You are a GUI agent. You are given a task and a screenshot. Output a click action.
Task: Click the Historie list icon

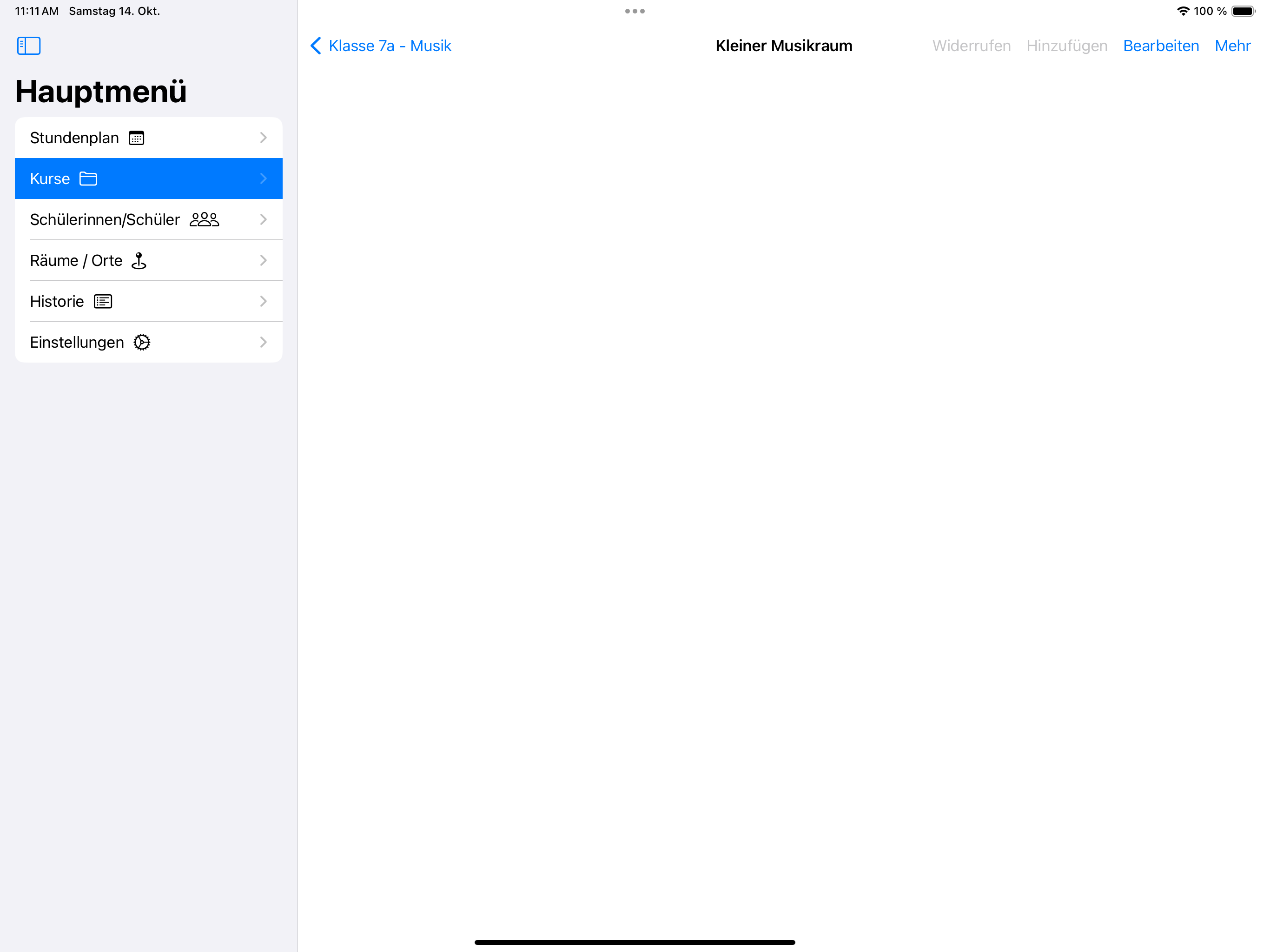pos(103,301)
